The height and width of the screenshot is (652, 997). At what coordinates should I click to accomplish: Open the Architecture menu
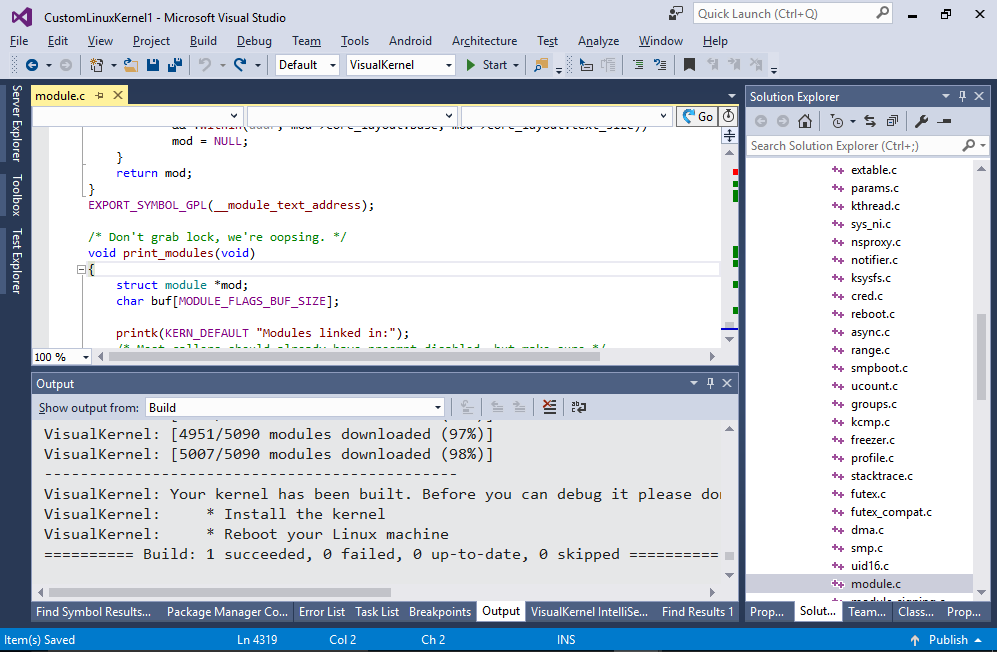[x=485, y=41]
